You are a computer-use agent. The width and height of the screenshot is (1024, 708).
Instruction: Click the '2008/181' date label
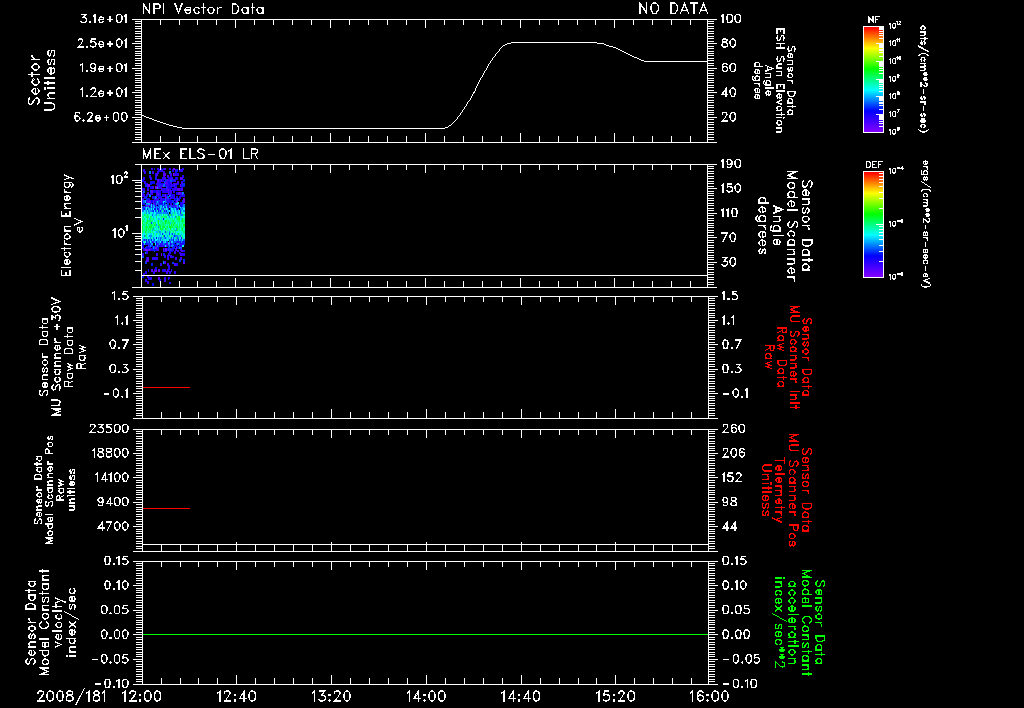71,696
